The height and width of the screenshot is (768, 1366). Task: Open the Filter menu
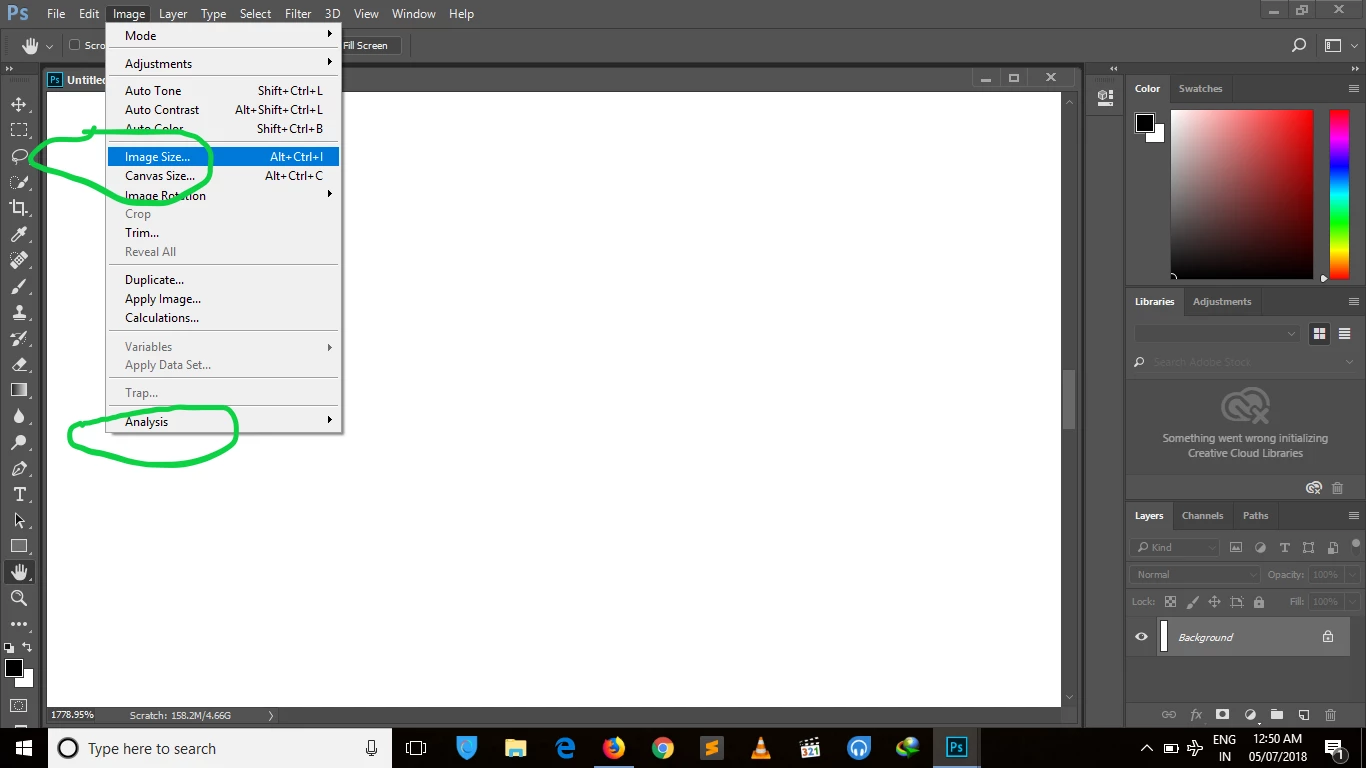coord(298,14)
